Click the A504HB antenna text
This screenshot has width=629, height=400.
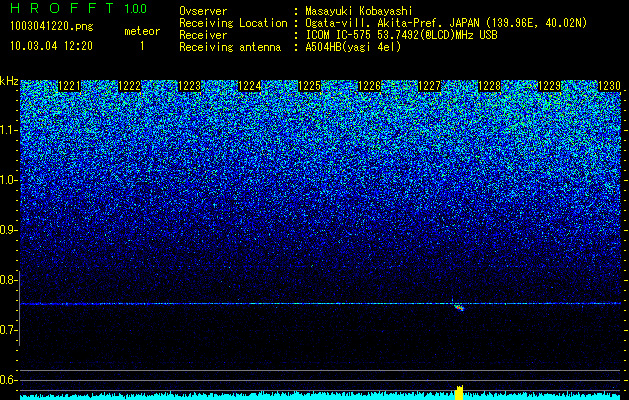coord(353,47)
